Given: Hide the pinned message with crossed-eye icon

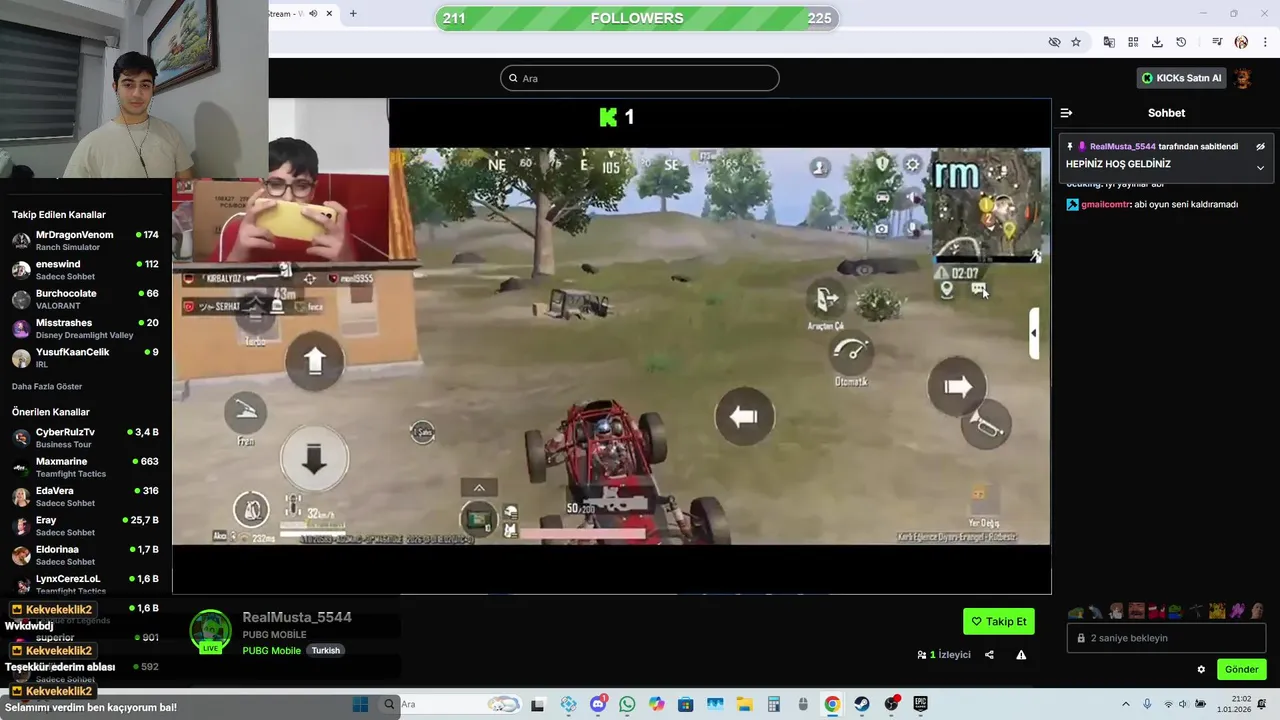Looking at the screenshot, I should point(1260,146).
